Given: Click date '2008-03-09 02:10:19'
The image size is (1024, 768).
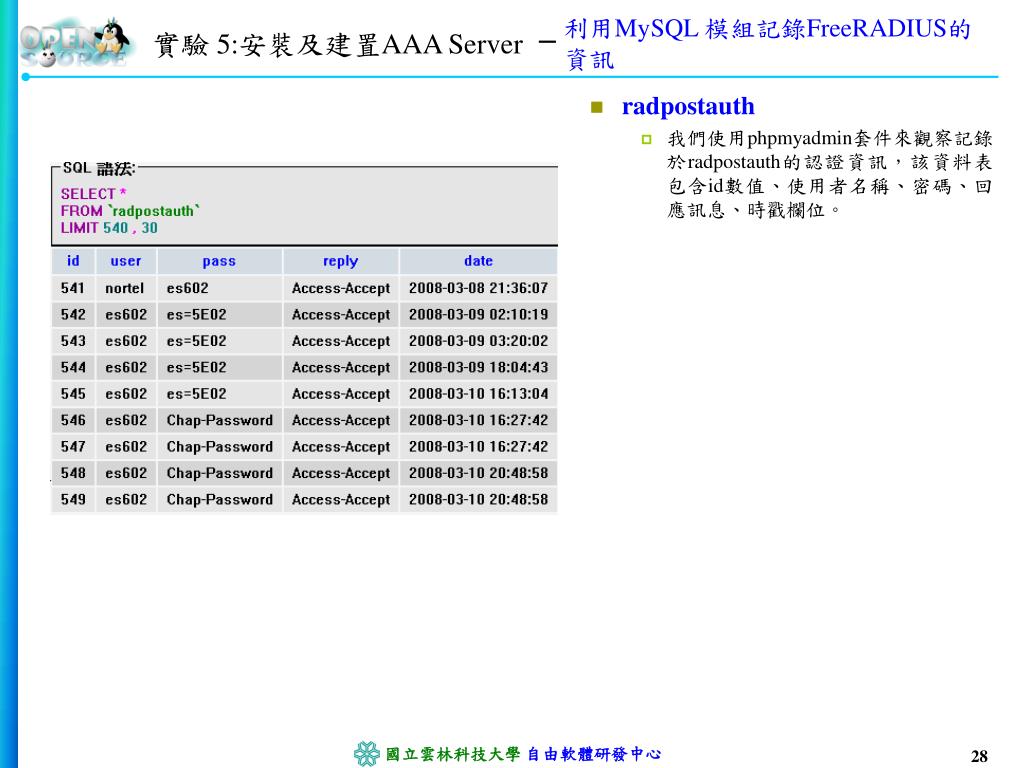Looking at the screenshot, I should click(478, 315).
